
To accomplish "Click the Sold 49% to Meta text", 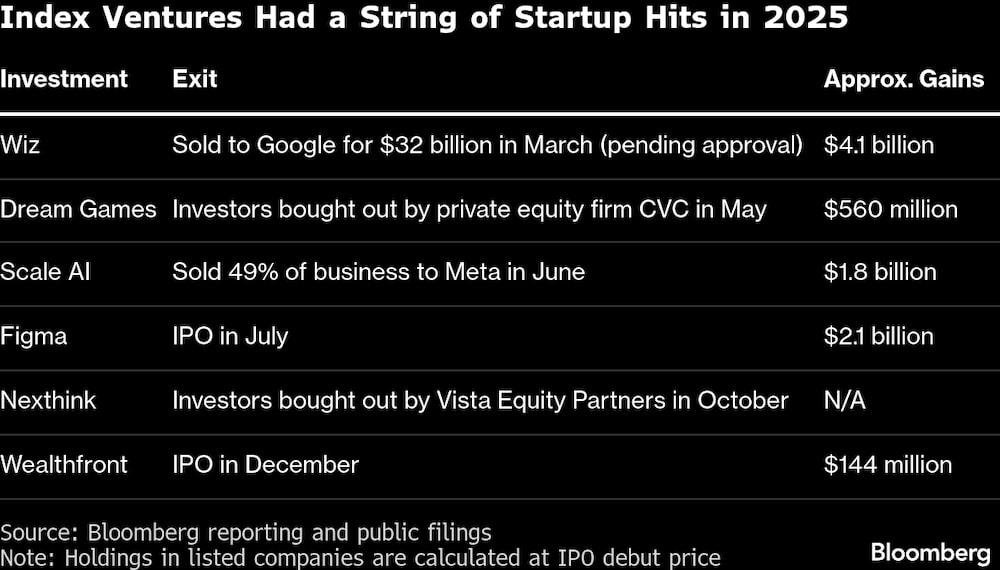I will 378,272.
